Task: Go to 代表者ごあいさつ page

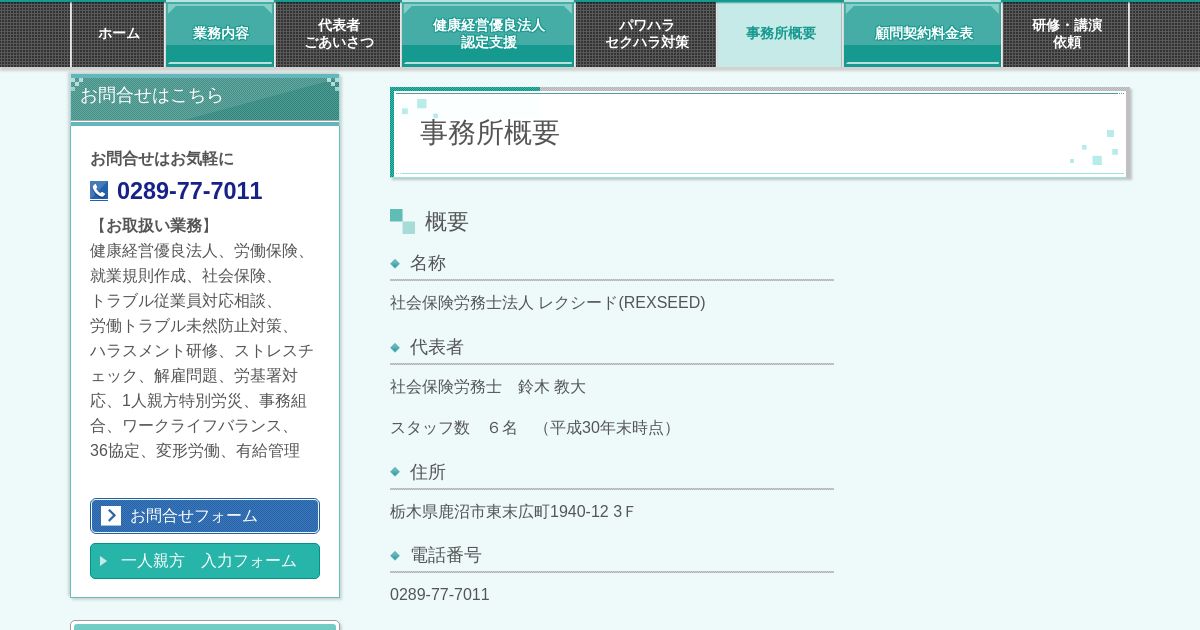Action: pos(339,34)
